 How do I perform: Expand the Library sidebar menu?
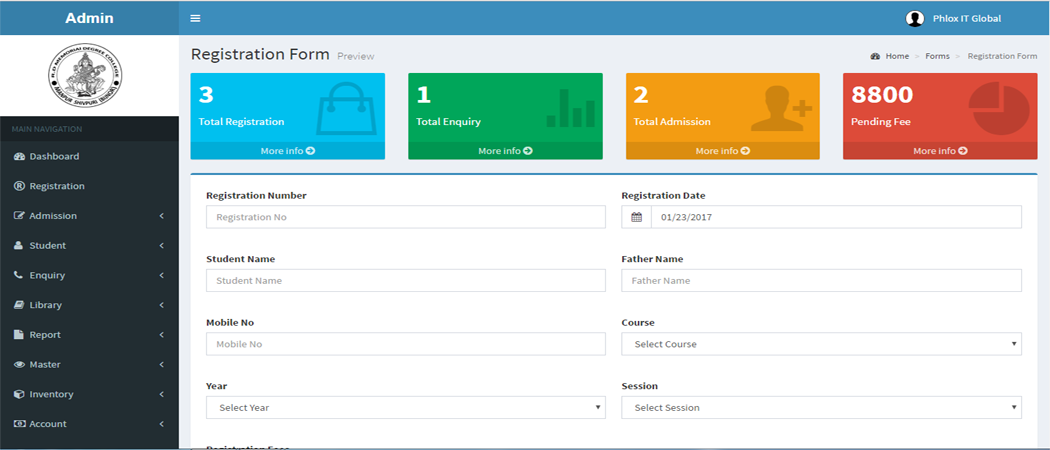[x=88, y=305]
